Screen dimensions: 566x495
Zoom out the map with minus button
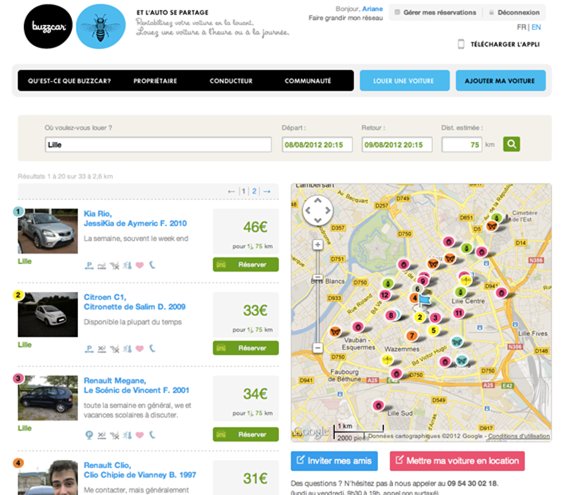pos(318,348)
